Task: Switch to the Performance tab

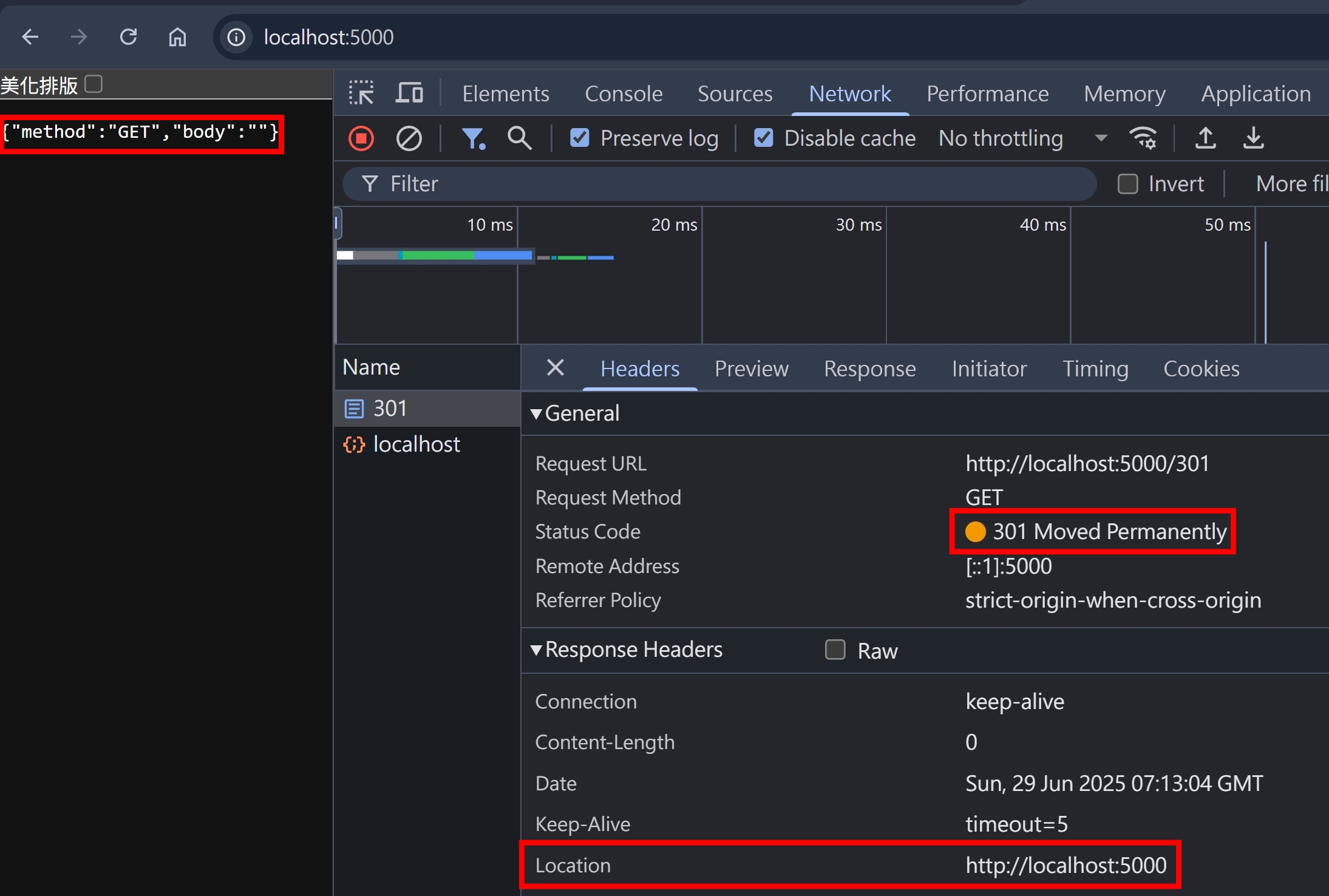Action: 988,93
